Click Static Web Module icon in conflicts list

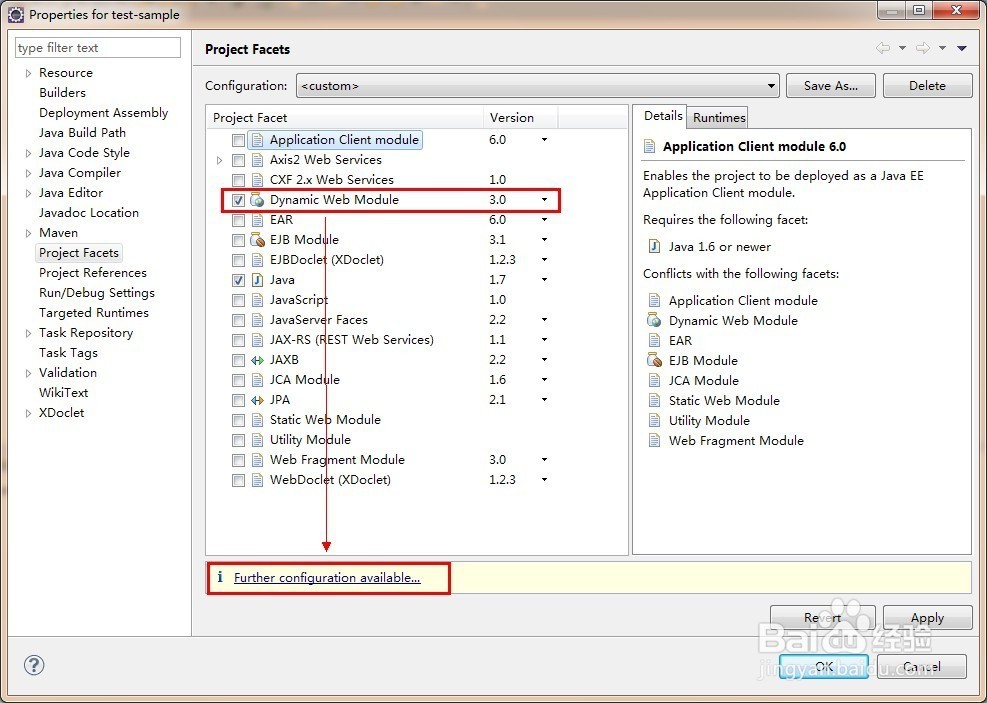(655, 401)
